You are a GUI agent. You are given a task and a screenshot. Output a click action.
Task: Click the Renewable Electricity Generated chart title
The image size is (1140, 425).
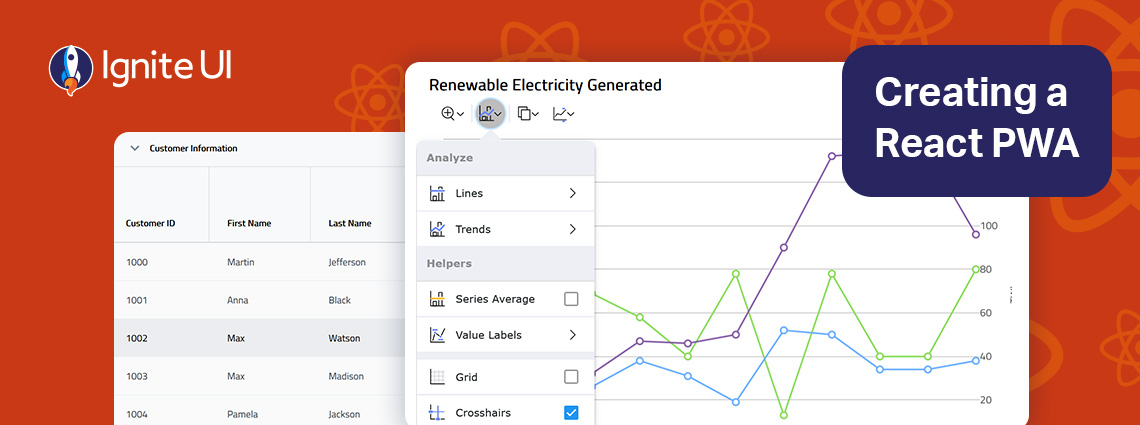tap(545, 85)
